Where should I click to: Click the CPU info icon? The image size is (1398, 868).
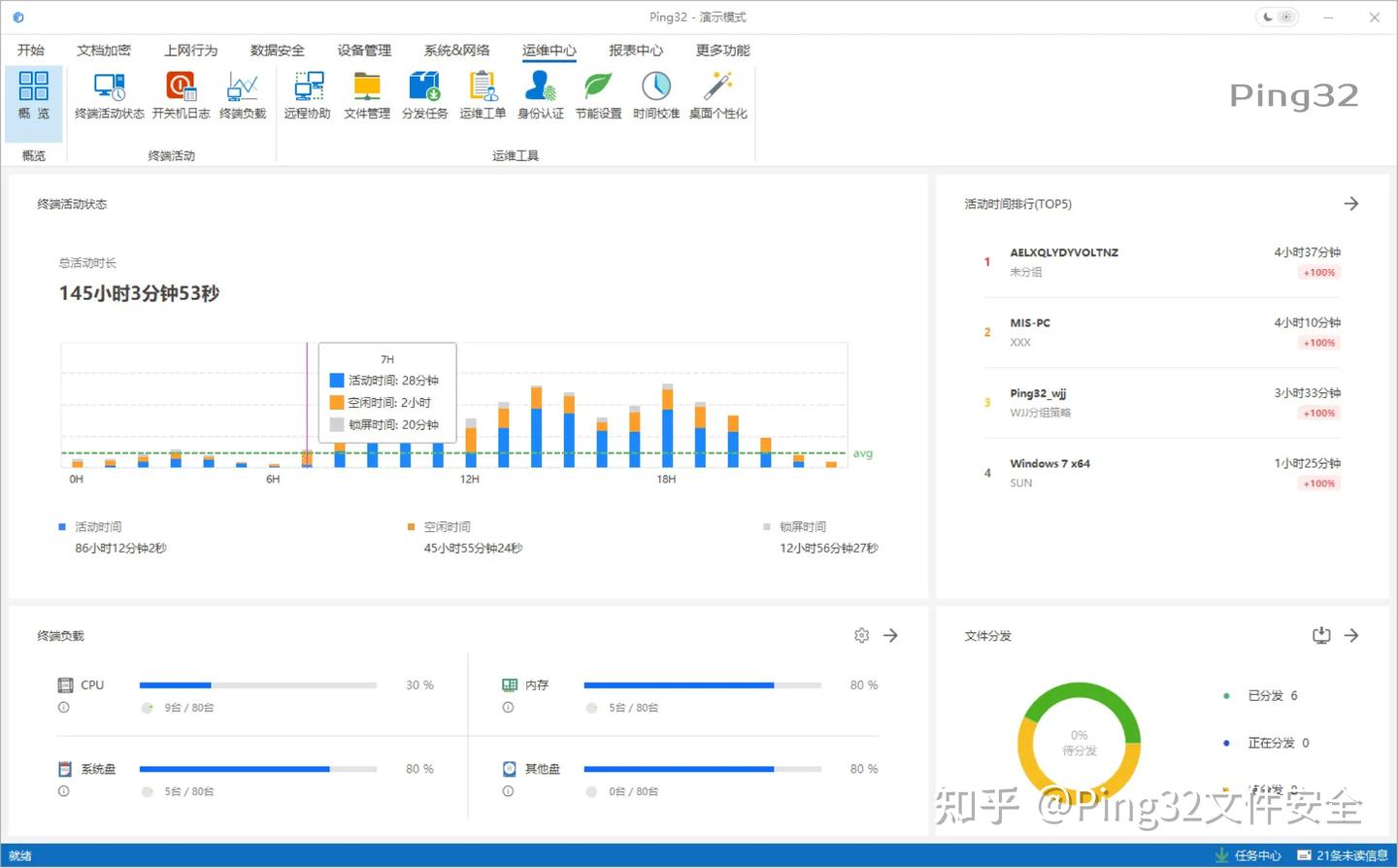(64, 708)
